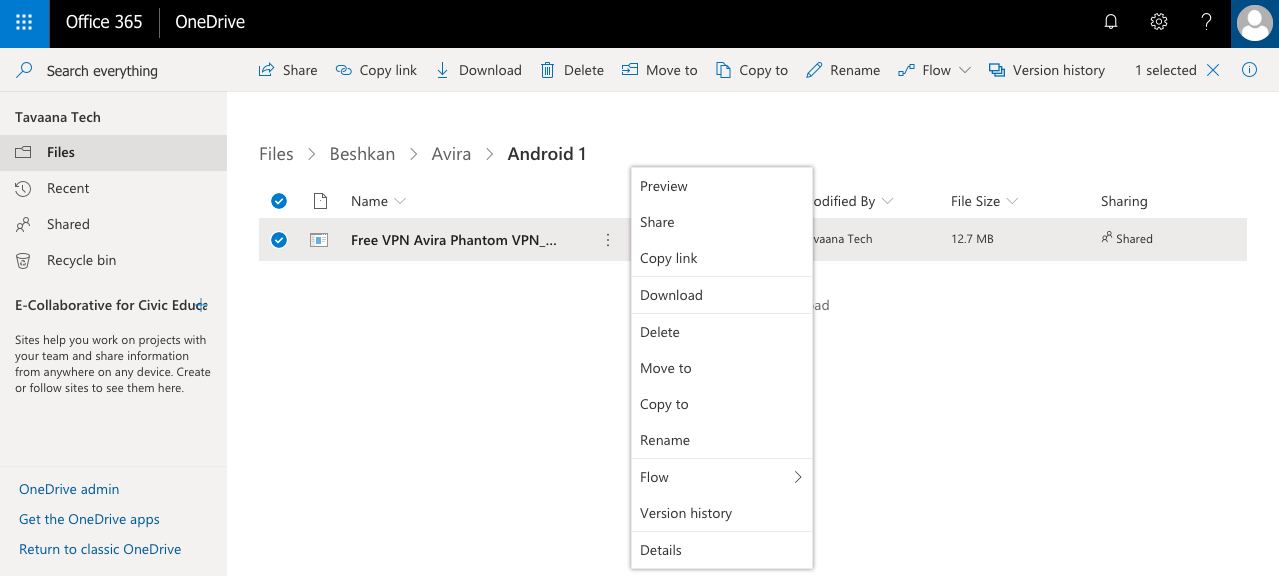Choose Share in the context menu
The width and height of the screenshot is (1279, 576).
(722, 222)
